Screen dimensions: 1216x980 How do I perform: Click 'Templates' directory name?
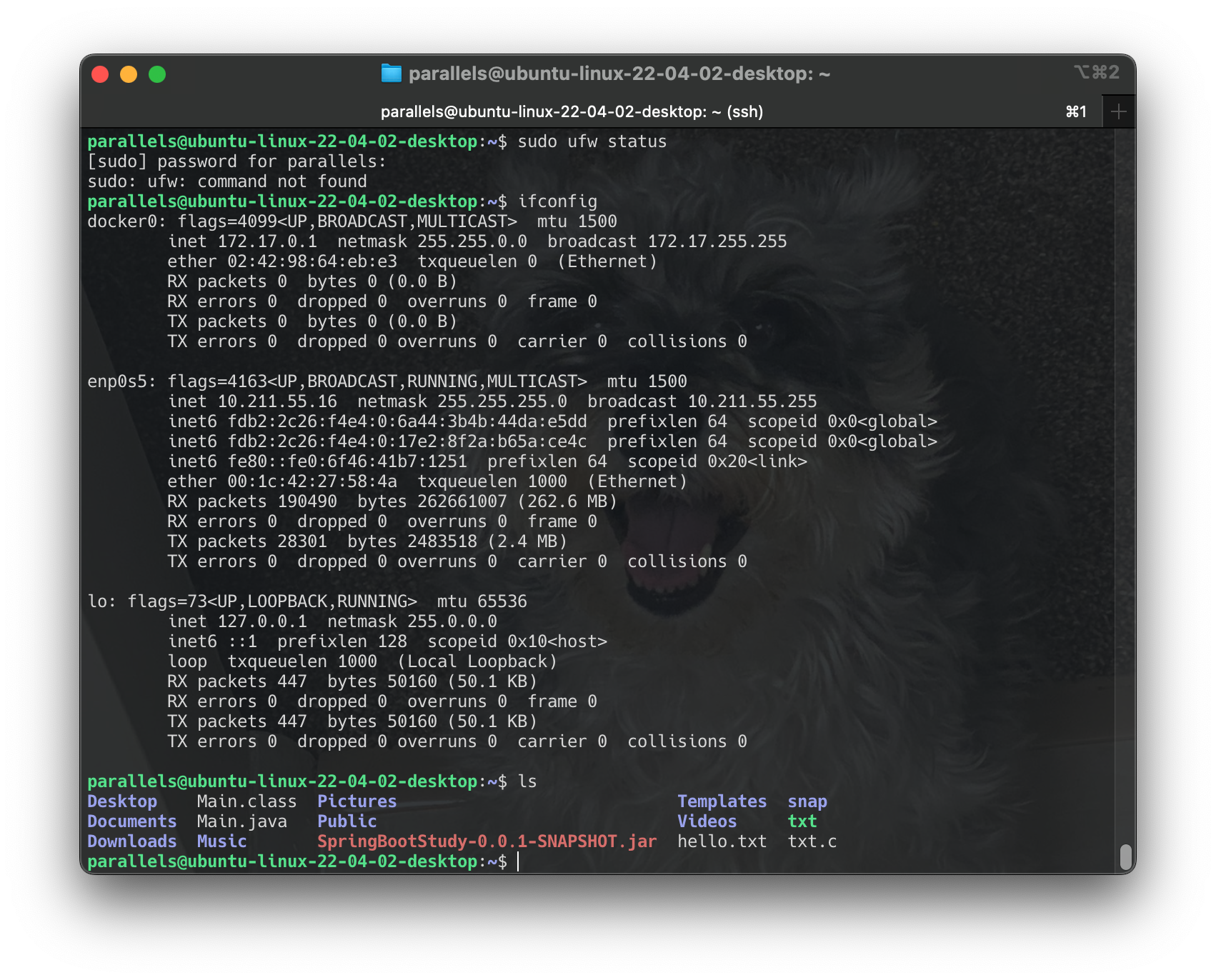click(x=722, y=801)
